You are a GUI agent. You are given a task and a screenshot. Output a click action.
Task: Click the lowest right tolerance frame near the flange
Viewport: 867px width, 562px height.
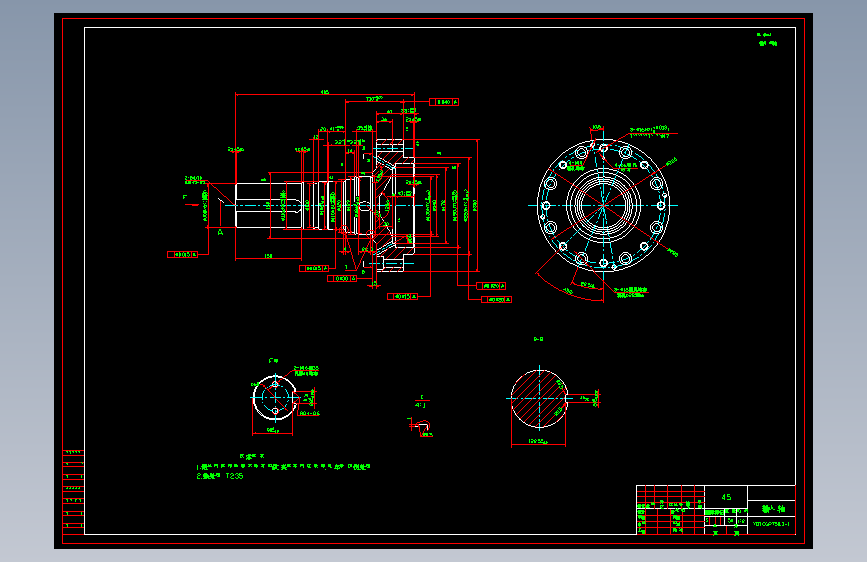pyautogui.click(x=497, y=299)
